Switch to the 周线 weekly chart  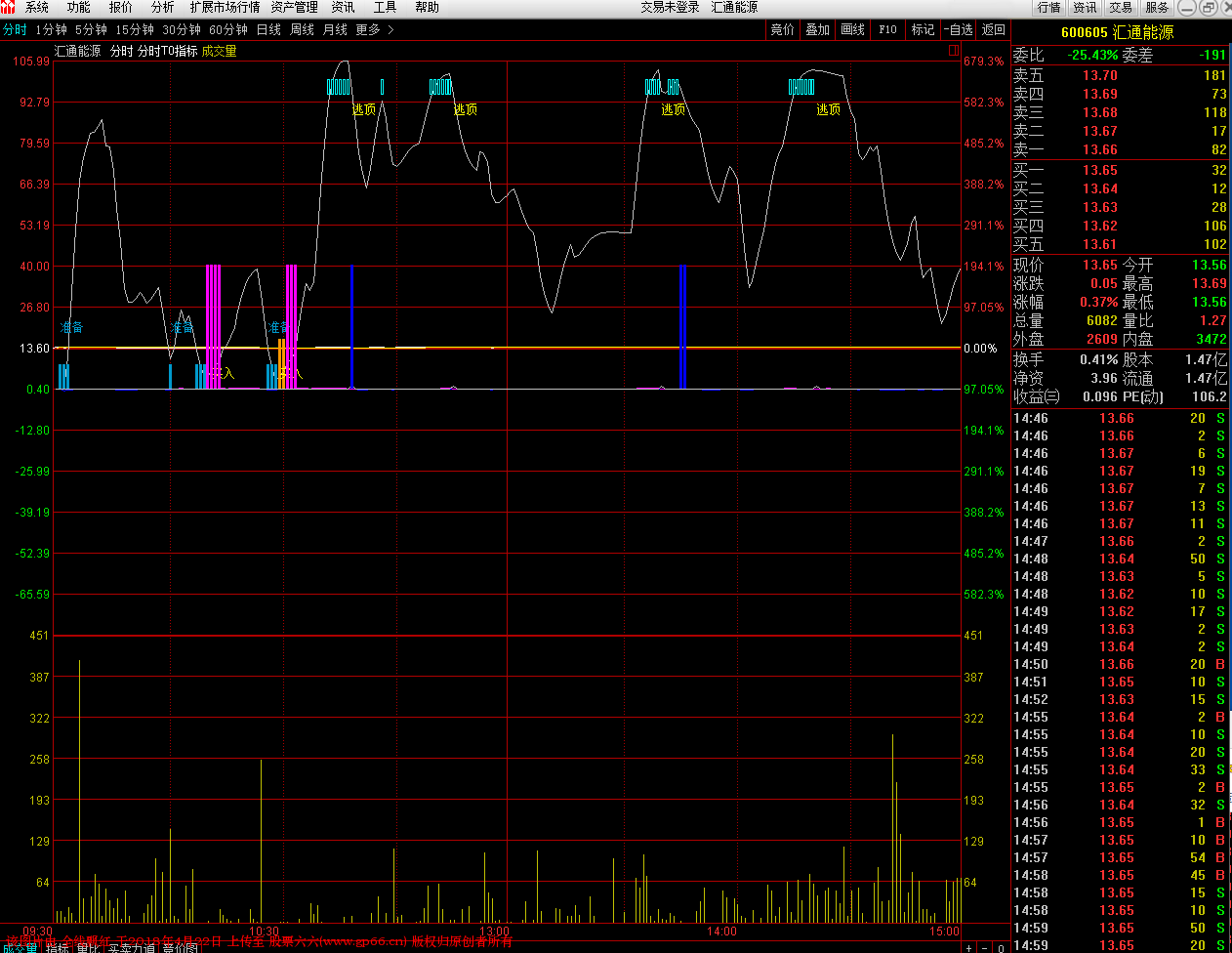(x=302, y=29)
